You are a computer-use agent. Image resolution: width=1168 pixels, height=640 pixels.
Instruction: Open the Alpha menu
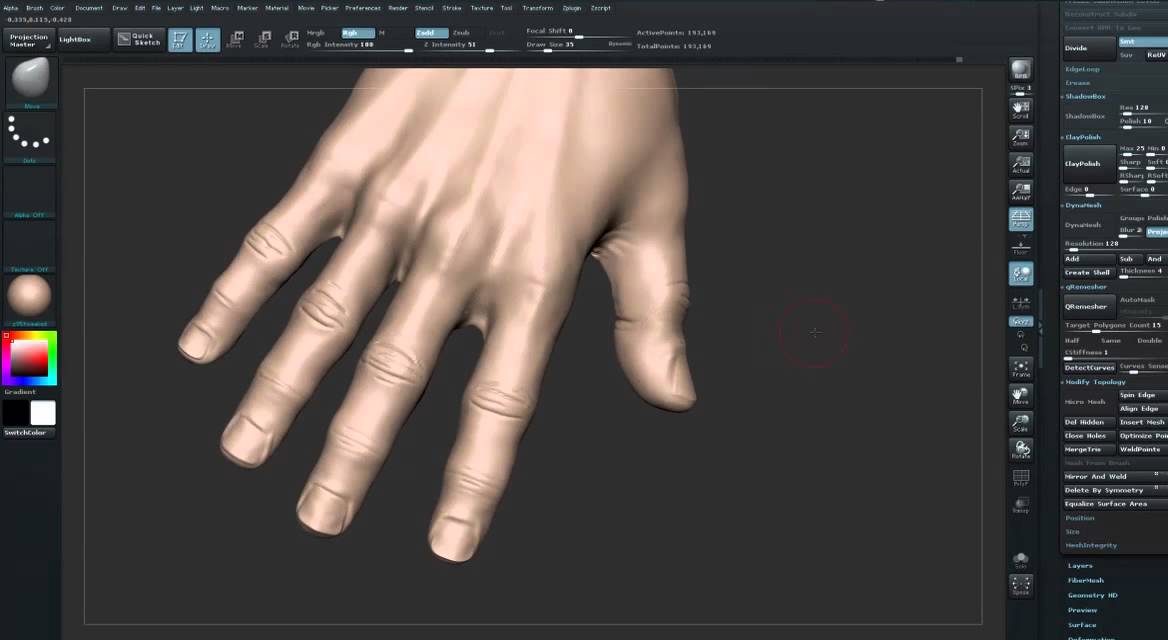pyautogui.click(x=10, y=8)
